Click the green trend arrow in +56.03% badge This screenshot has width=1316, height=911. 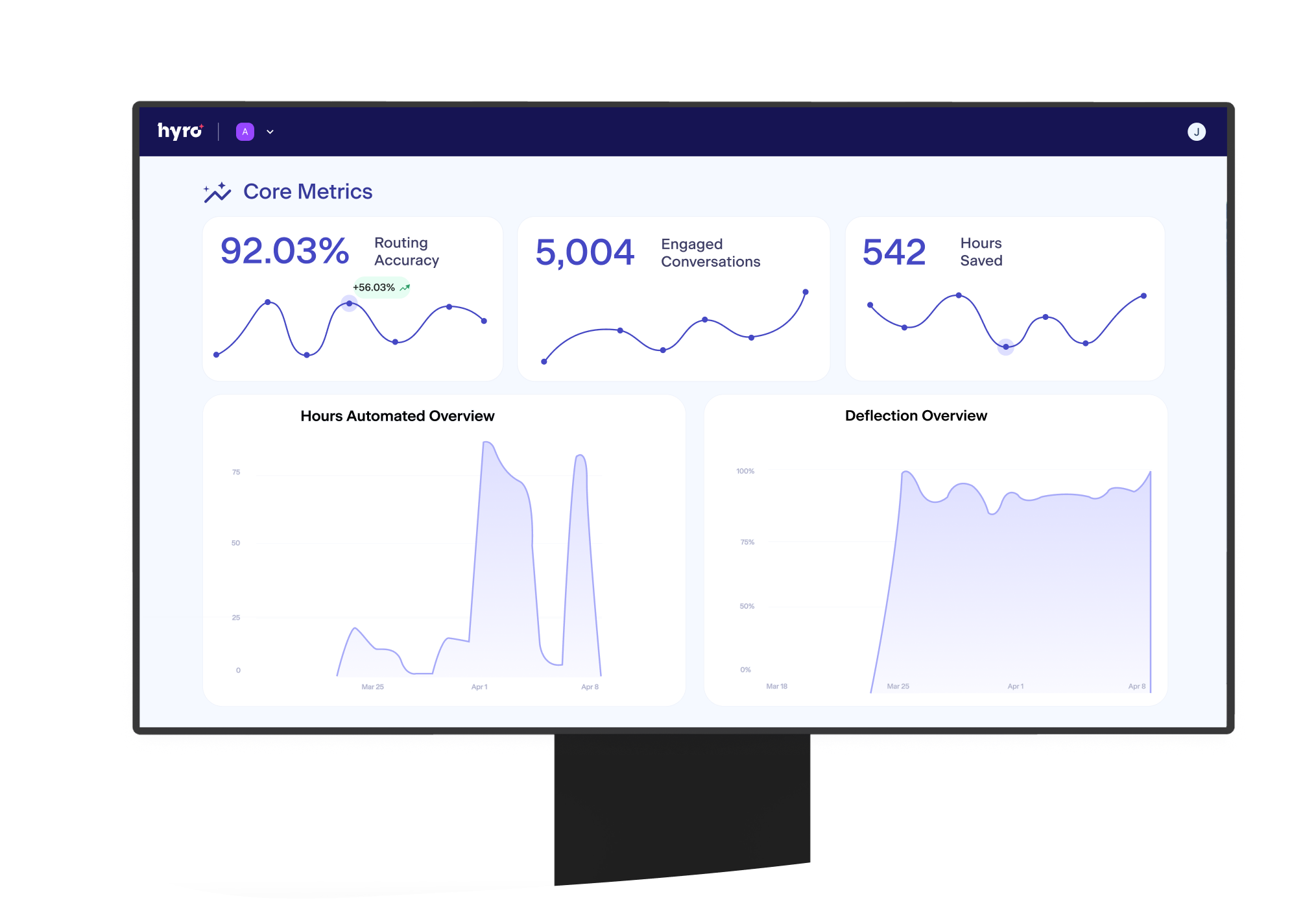[x=405, y=287]
